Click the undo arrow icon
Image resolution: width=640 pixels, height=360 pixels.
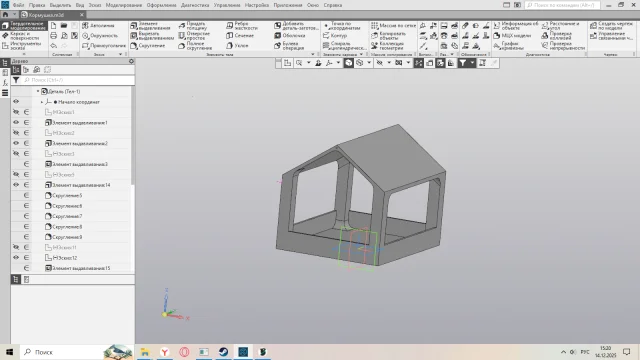click(x=53, y=46)
